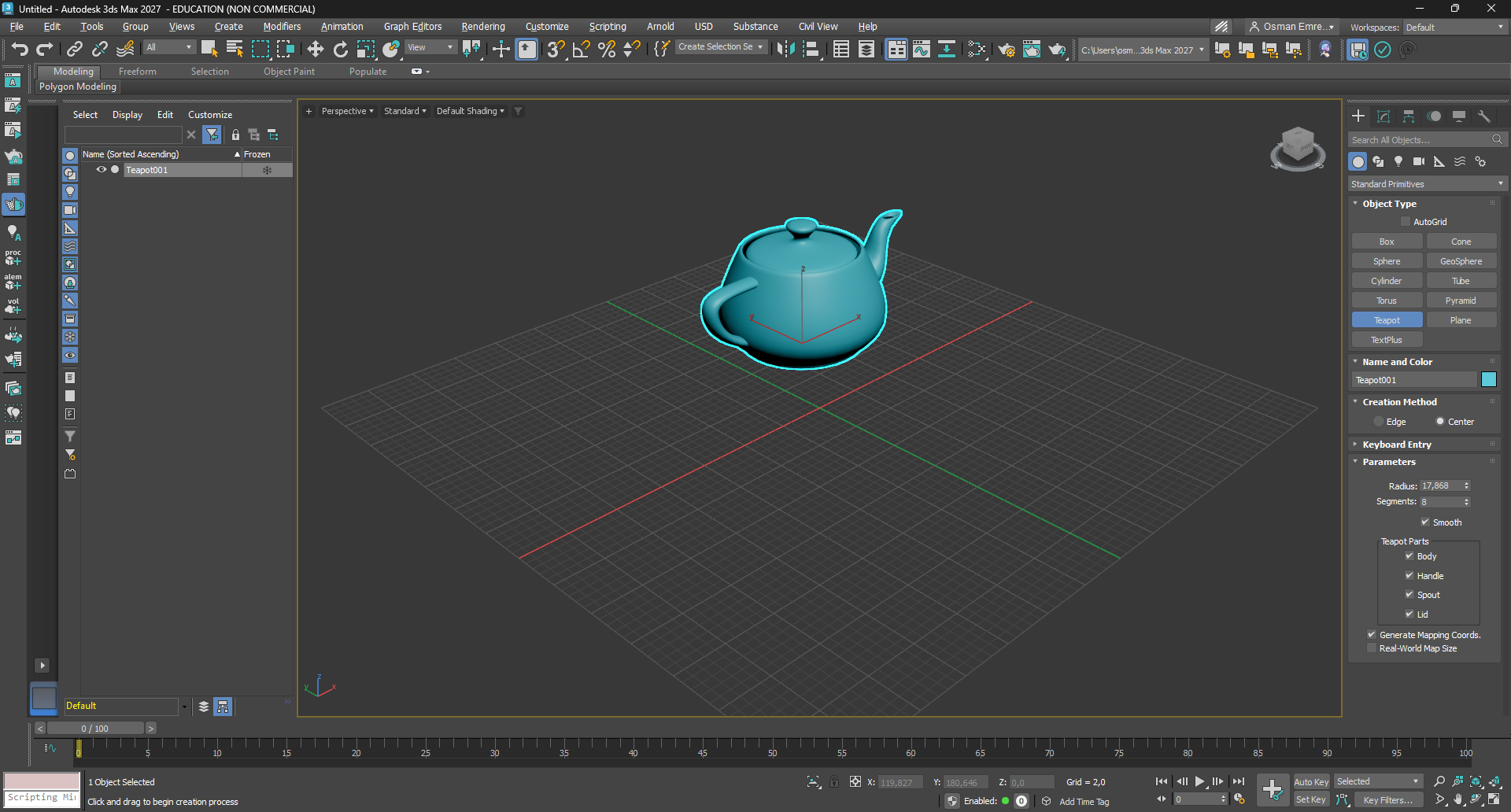The image size is (1511, 812).
Task: Open the Modifiers menu
Action: [282, 27]
